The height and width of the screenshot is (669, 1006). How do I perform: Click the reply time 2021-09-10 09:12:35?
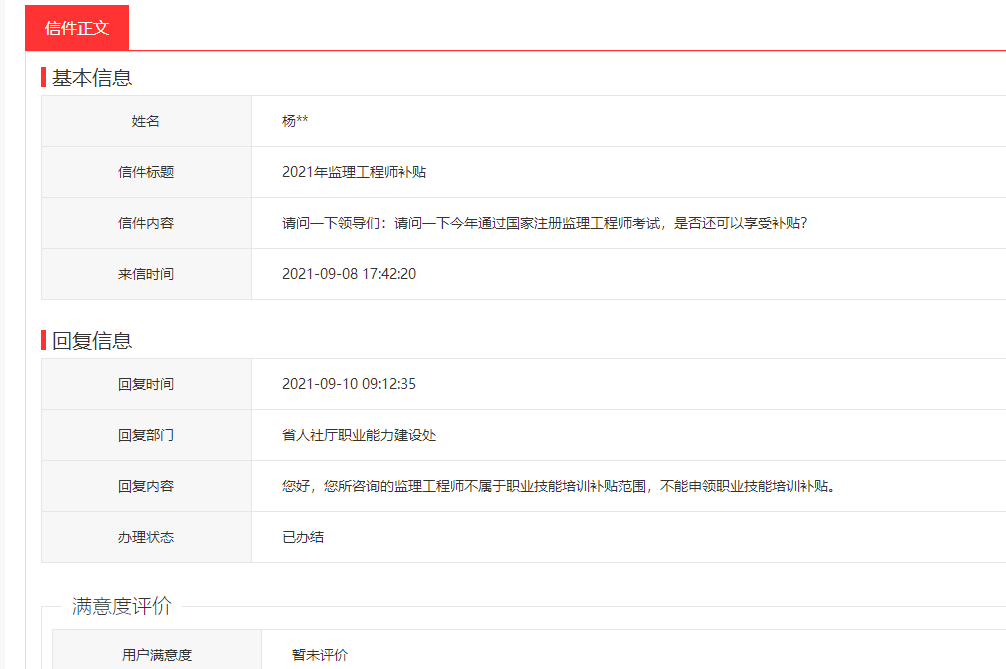tap(349, 384)
